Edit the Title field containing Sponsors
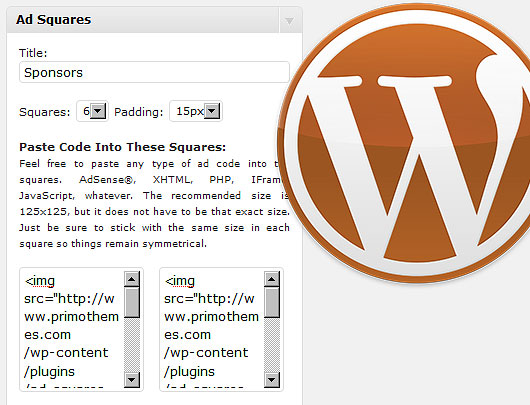This screenshot has height=405, width=530. [x=154, y=72]
